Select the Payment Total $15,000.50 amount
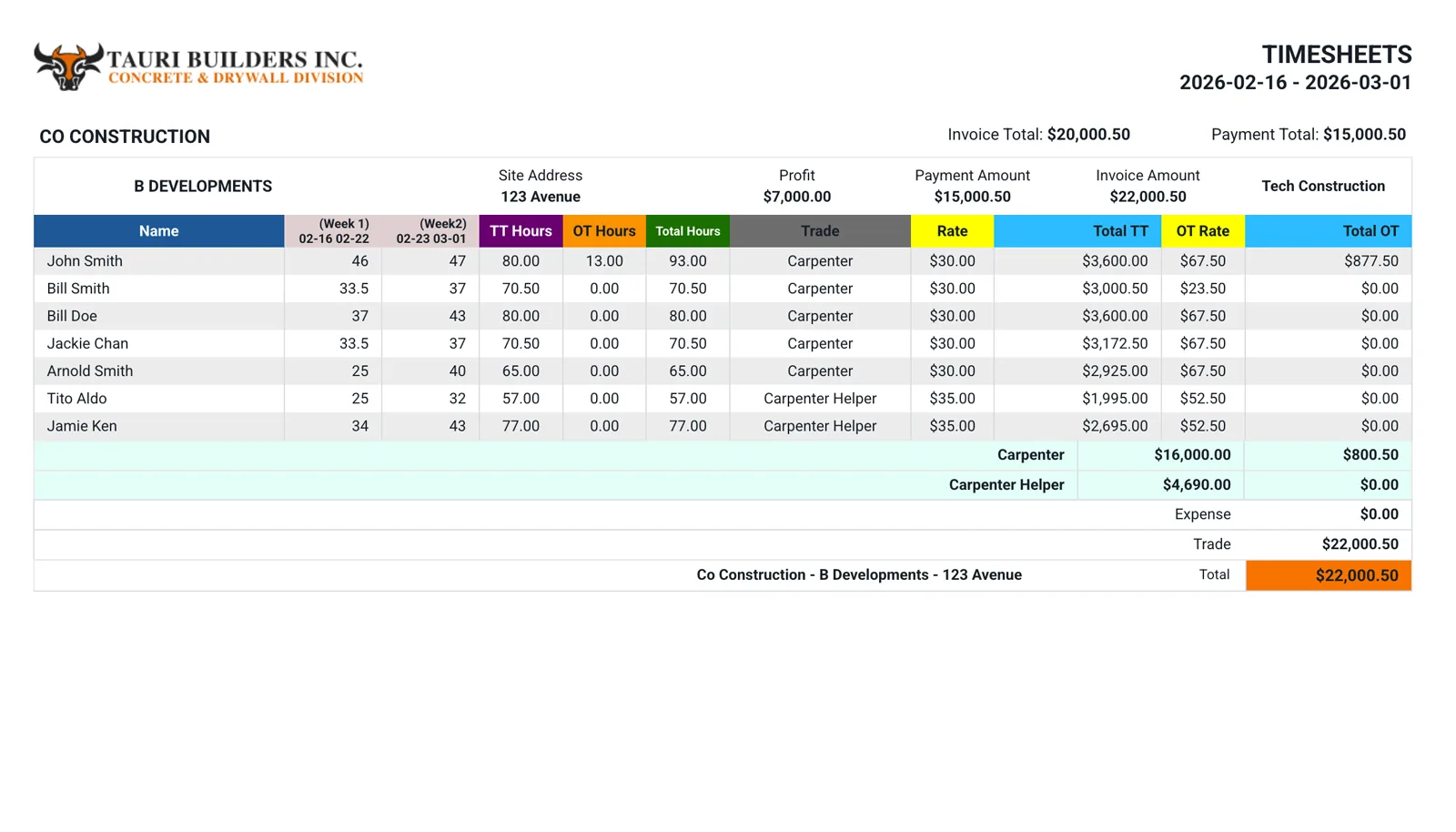 coord(1364,135)
